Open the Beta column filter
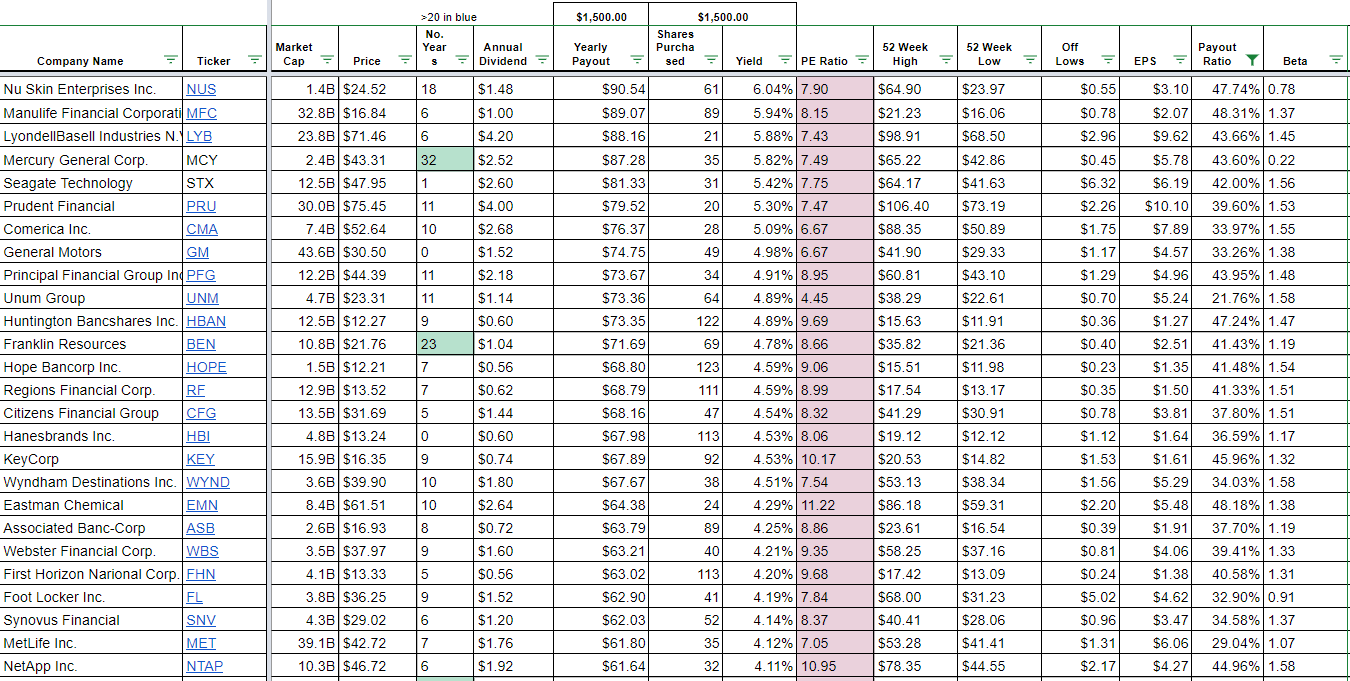Screen dimensions: 1350x681 click(x=1335, y=60)
